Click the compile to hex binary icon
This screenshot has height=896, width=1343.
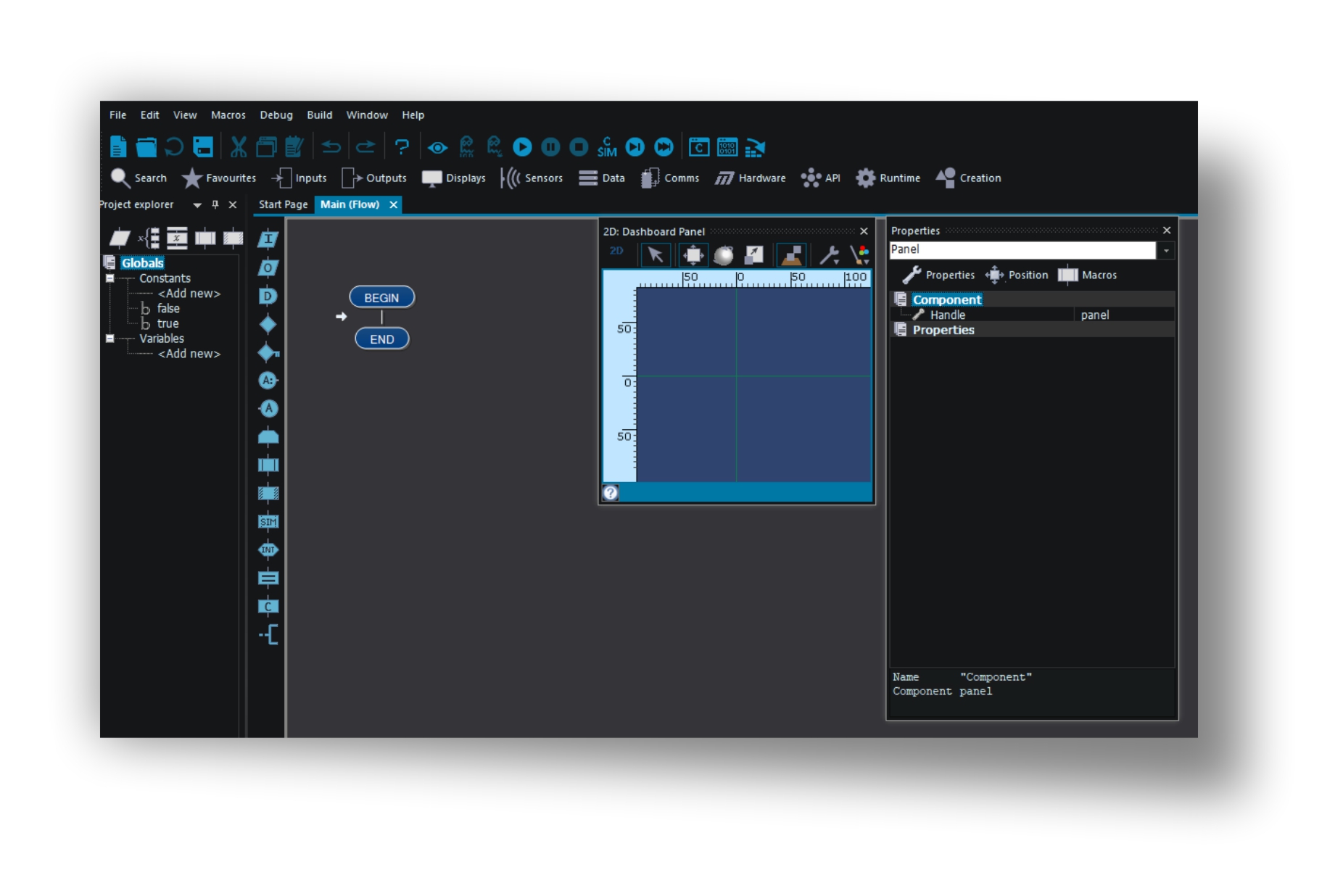(x=727, y=147)
